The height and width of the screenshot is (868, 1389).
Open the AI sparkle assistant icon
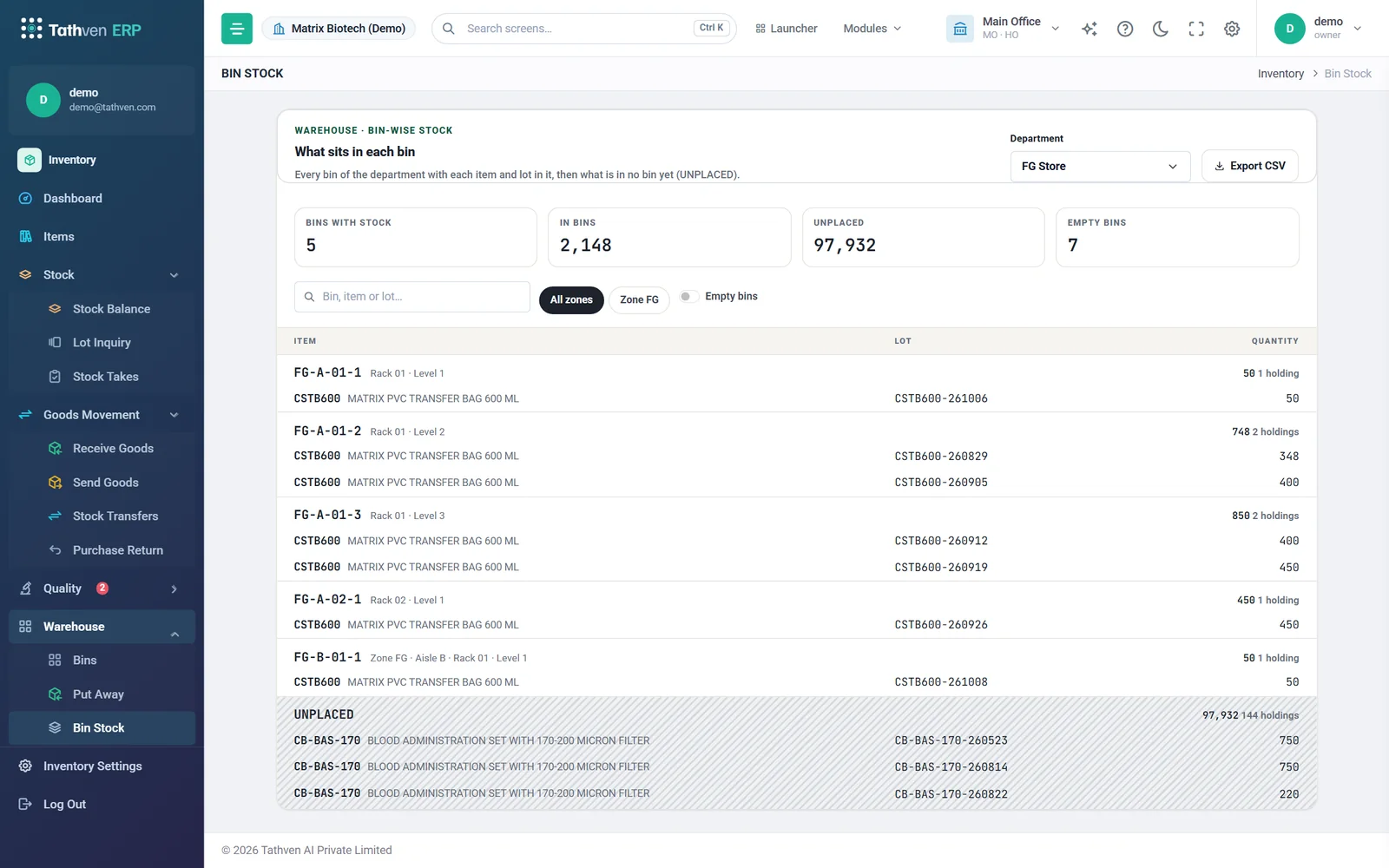tap(1089, 29)
